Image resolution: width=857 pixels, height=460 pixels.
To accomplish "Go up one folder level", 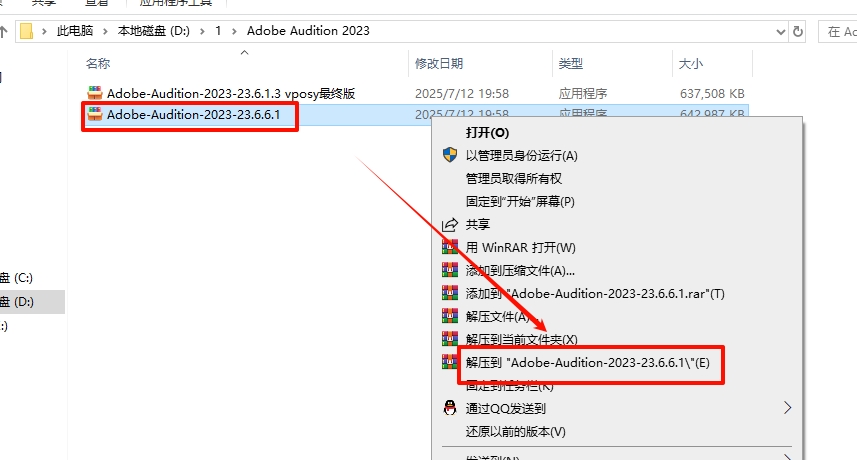I will click(4, 32).
